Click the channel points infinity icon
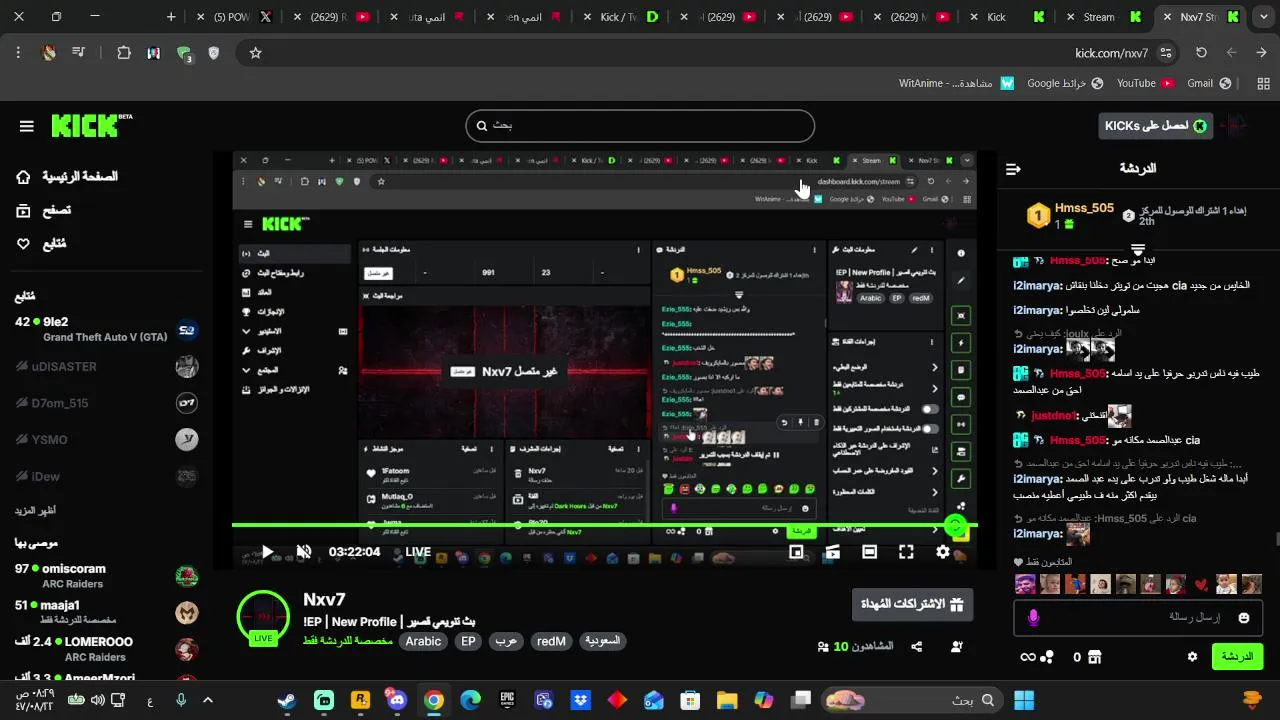1280x720 pixels. [1027, 657]
